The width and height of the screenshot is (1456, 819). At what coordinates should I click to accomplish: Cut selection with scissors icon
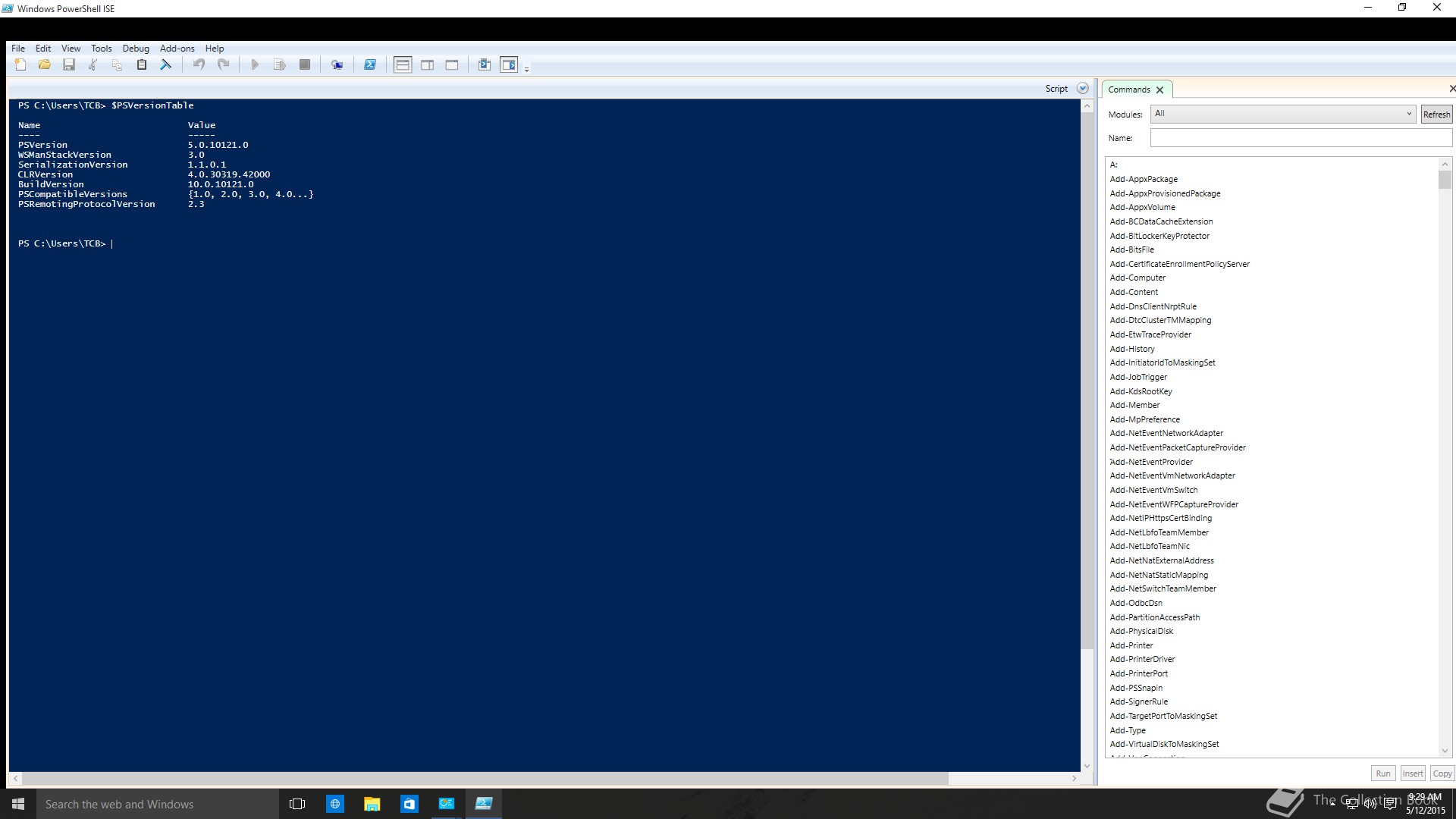tap(93, 65)
